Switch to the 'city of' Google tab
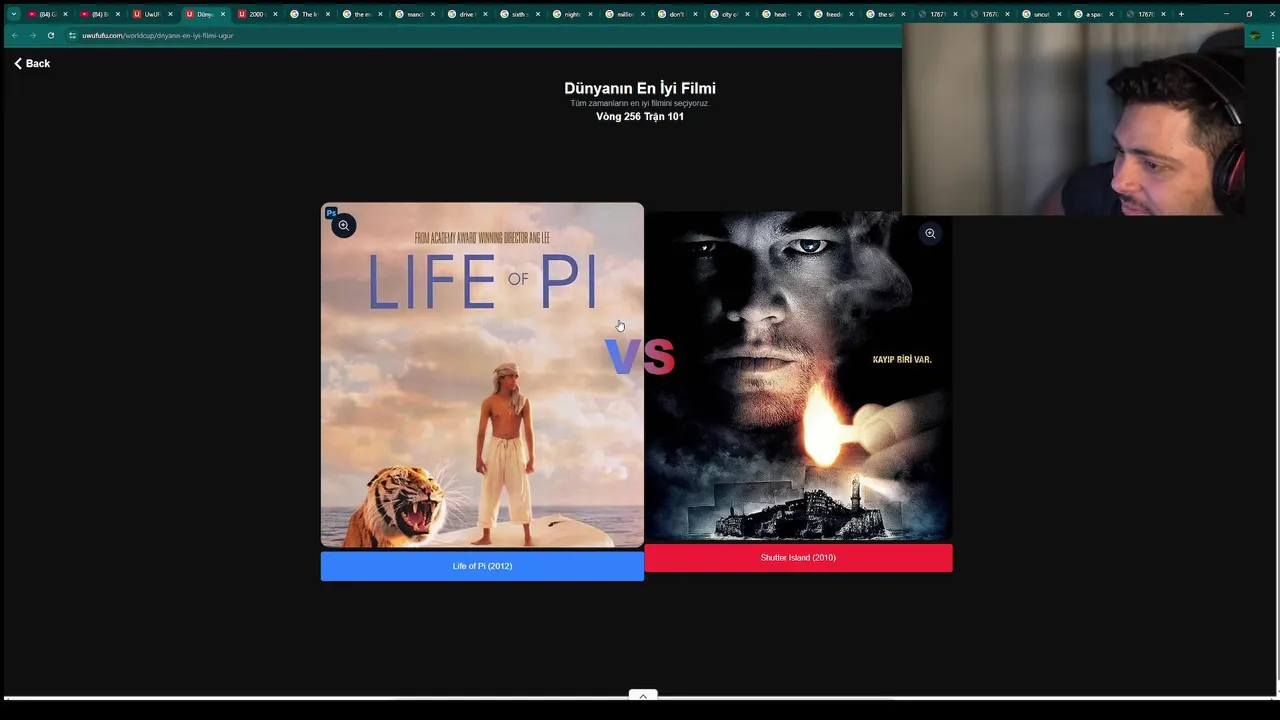 pyautogui.click(x=727, y=14)
